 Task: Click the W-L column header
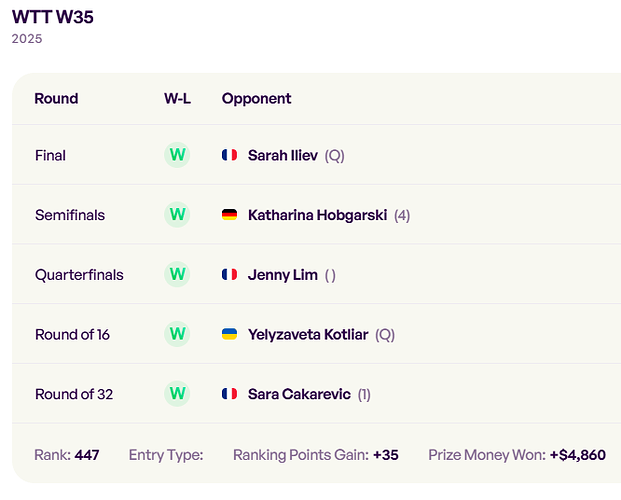pos(177,99)
